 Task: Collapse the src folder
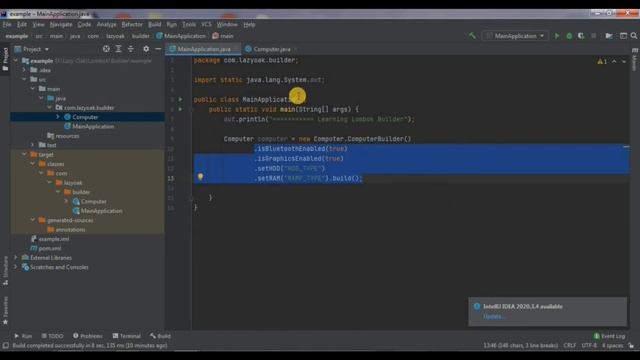pyautogui.click(x=24, y=79)
